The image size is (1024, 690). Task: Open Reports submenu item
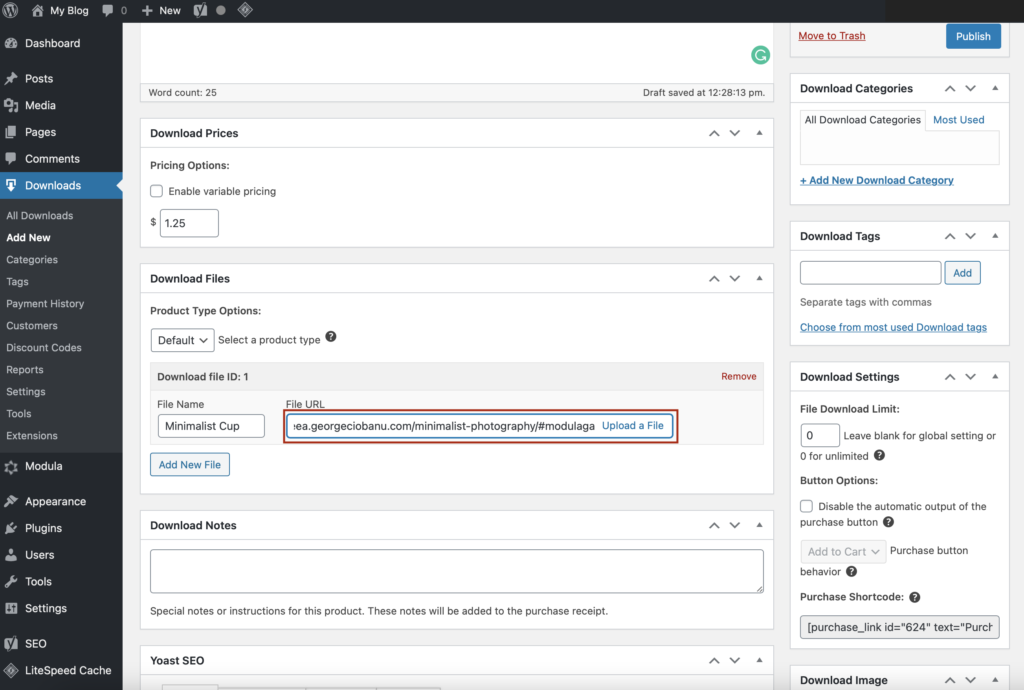click(x=25, y=370)
